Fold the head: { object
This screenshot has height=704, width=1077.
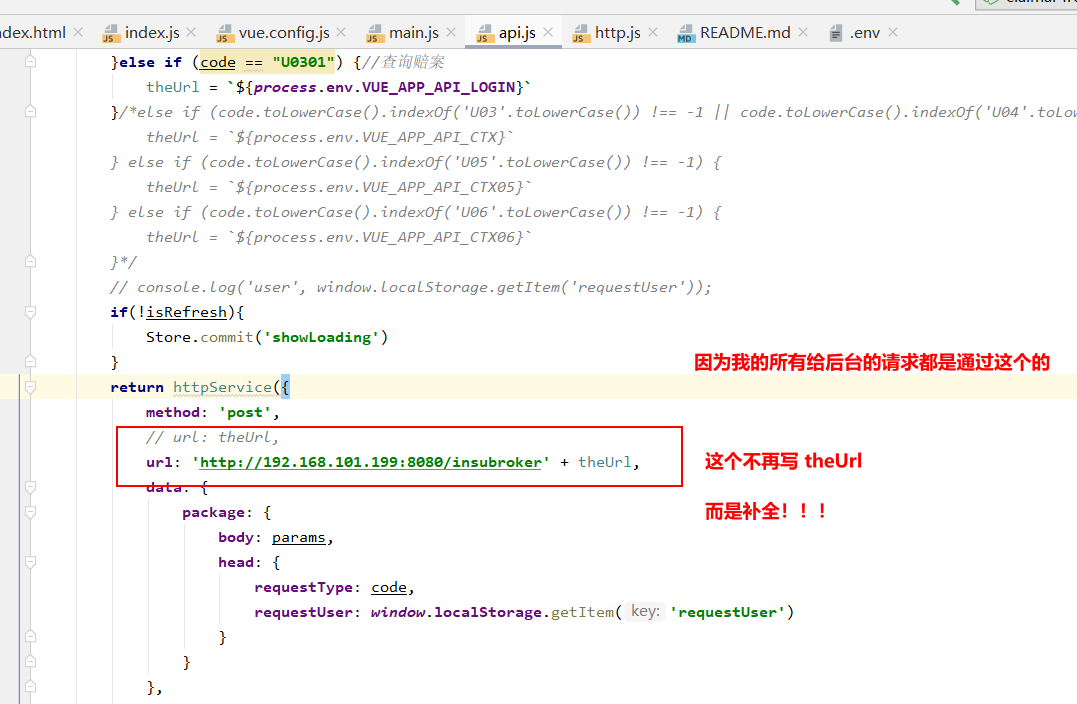[x=30, y=562]
